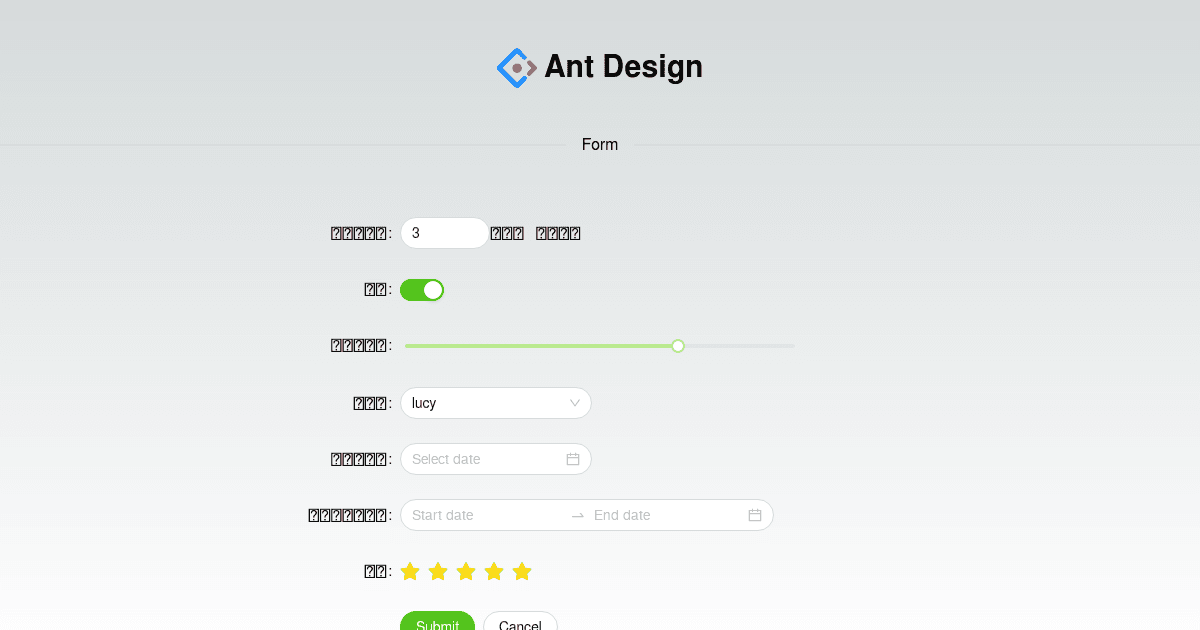Click the calendar icon in range picker
This screenshot has height=630, width=1200.
pos(755,515)
